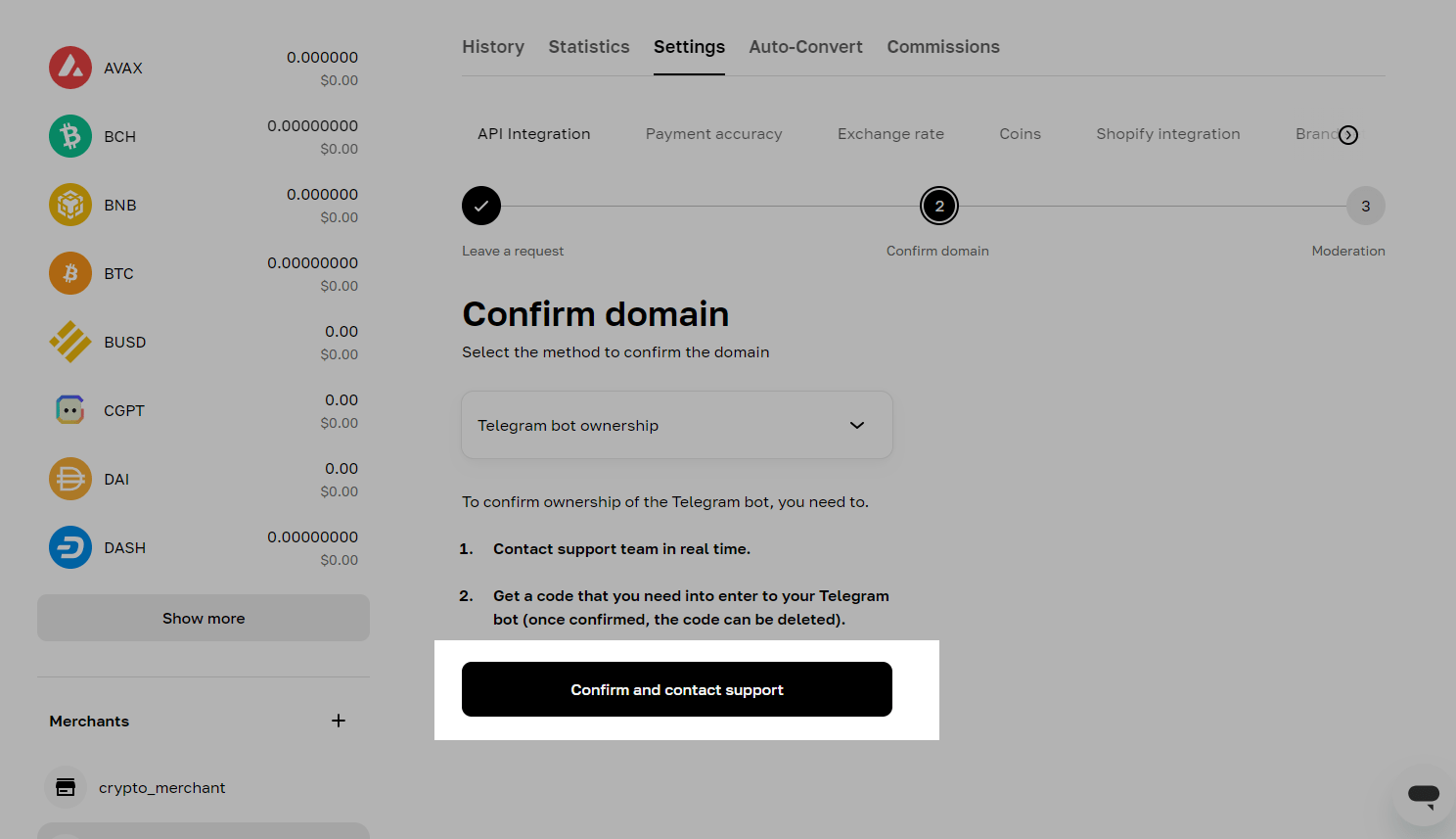Select the CGPT token icon
The height and width of the screenshot is (839, 1456).
click(70, 410)
